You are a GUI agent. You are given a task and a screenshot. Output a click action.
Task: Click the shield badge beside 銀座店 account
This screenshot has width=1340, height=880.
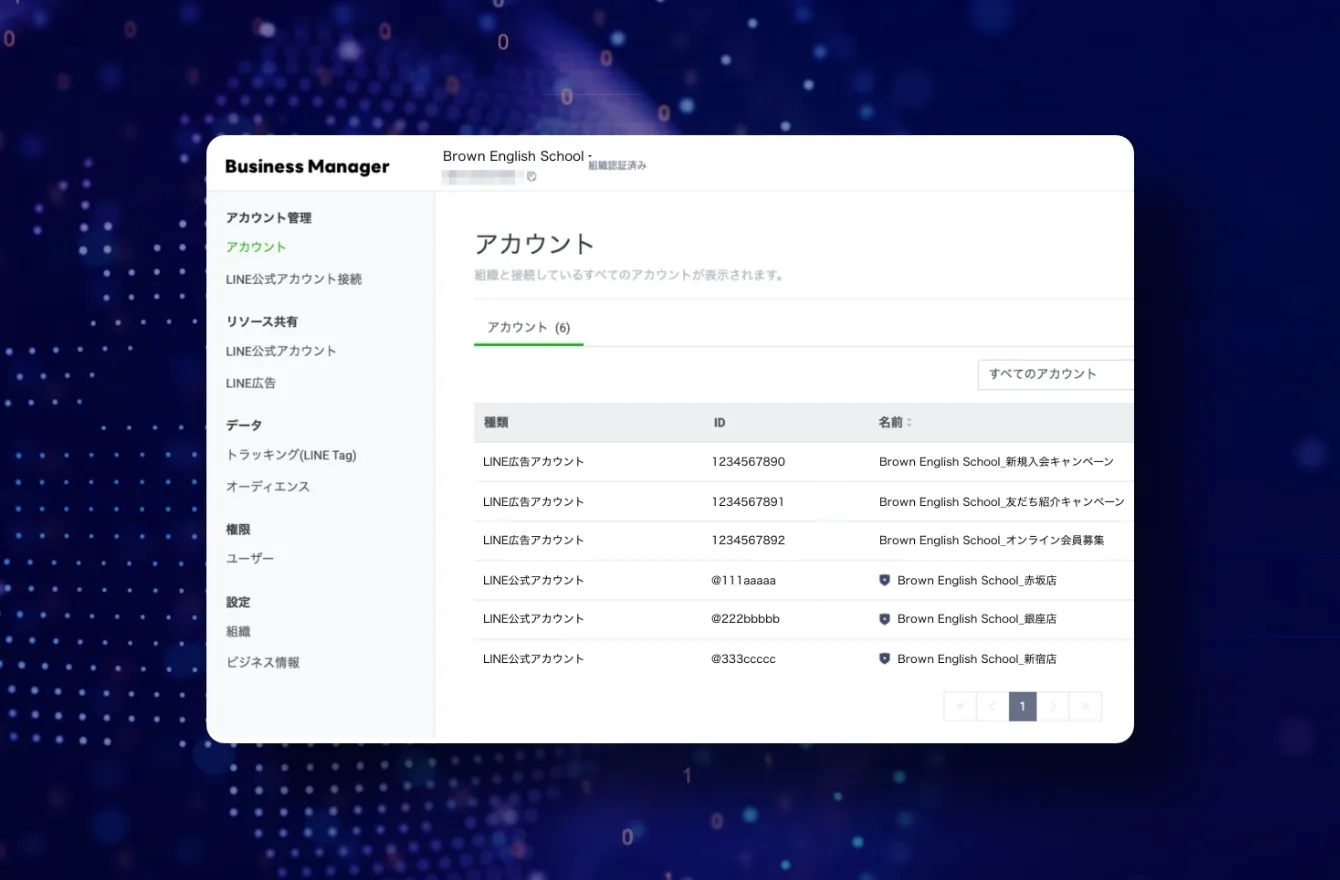(x=884, y=619)
